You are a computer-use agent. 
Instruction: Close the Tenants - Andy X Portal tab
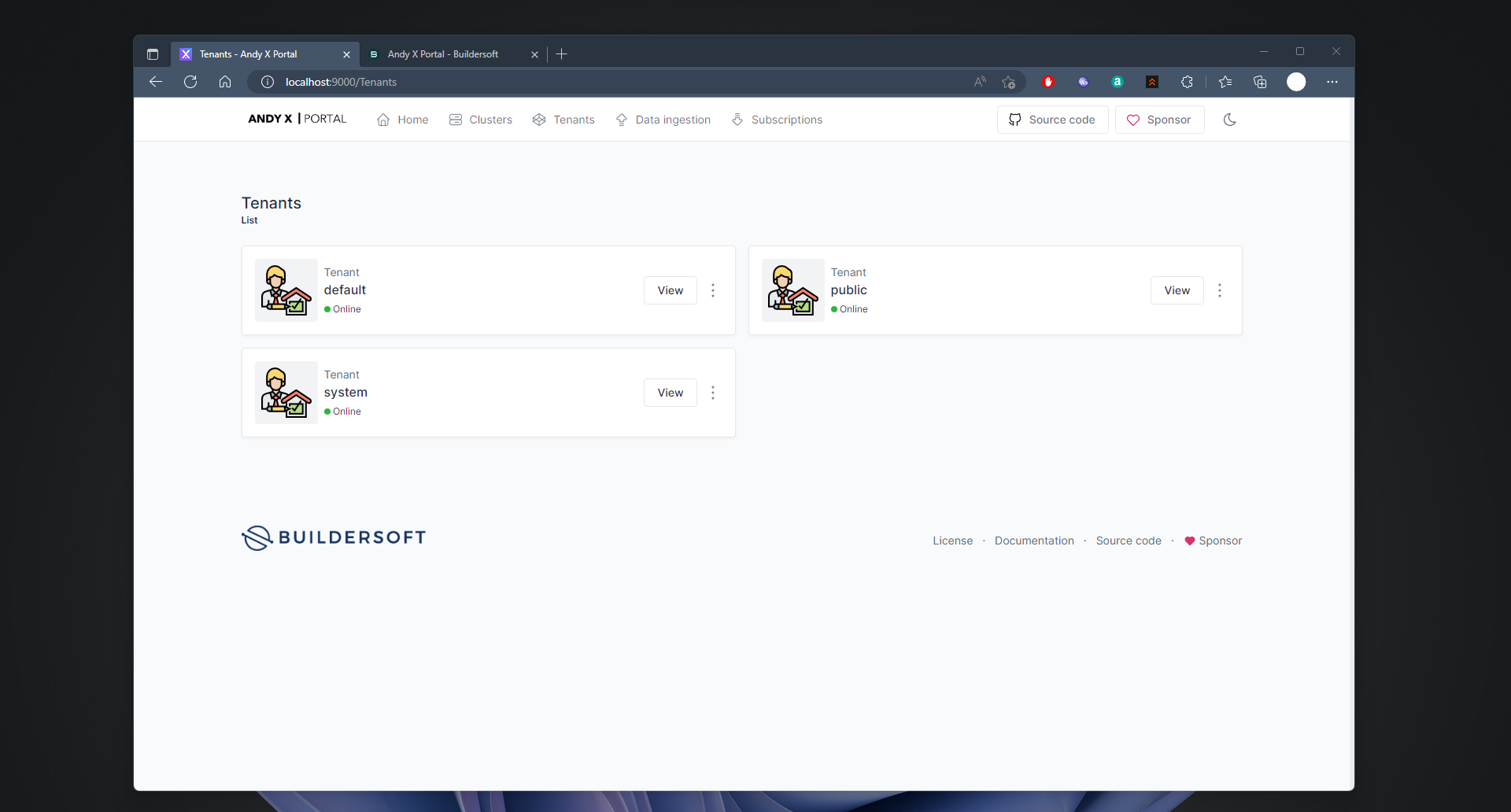pos(346,54)
